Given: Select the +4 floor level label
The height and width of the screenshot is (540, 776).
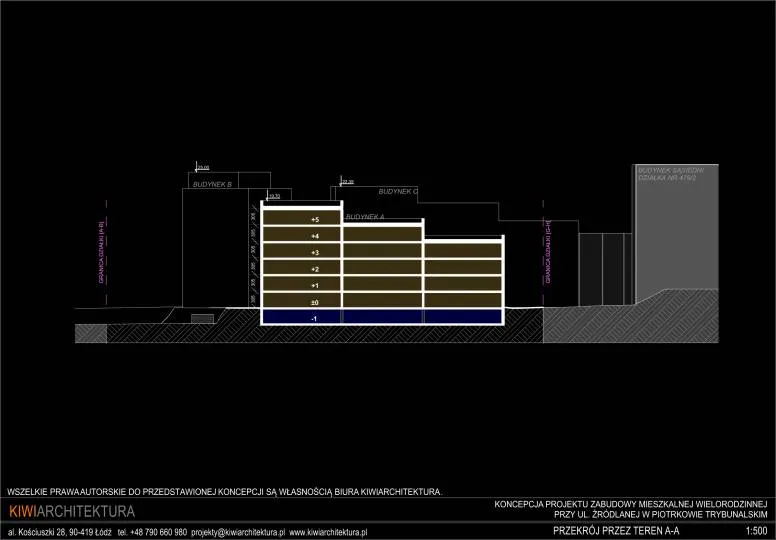Looking at the screenshot, I should coord(315,236).
